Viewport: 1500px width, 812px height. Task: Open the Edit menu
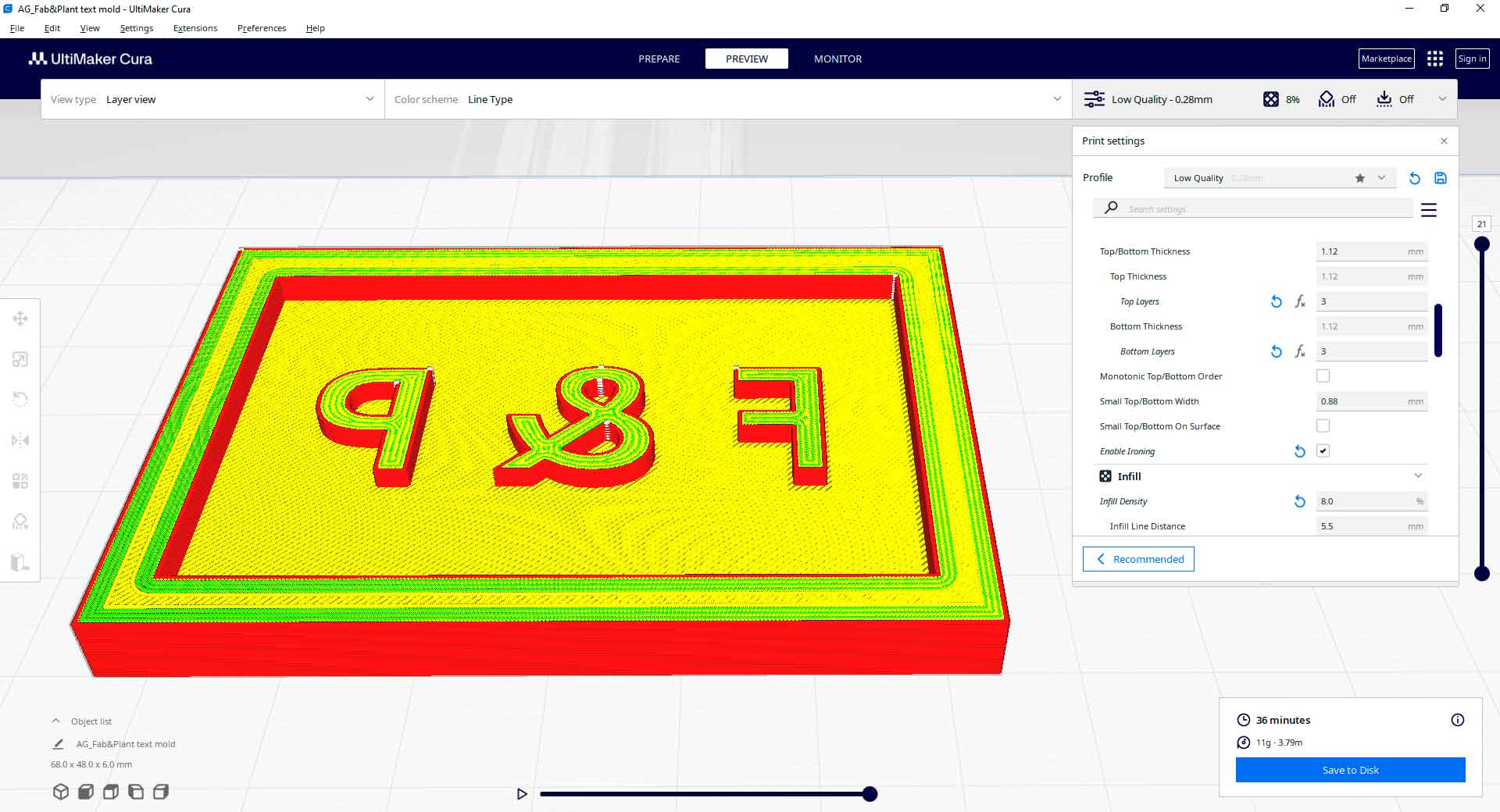(52, 28)
